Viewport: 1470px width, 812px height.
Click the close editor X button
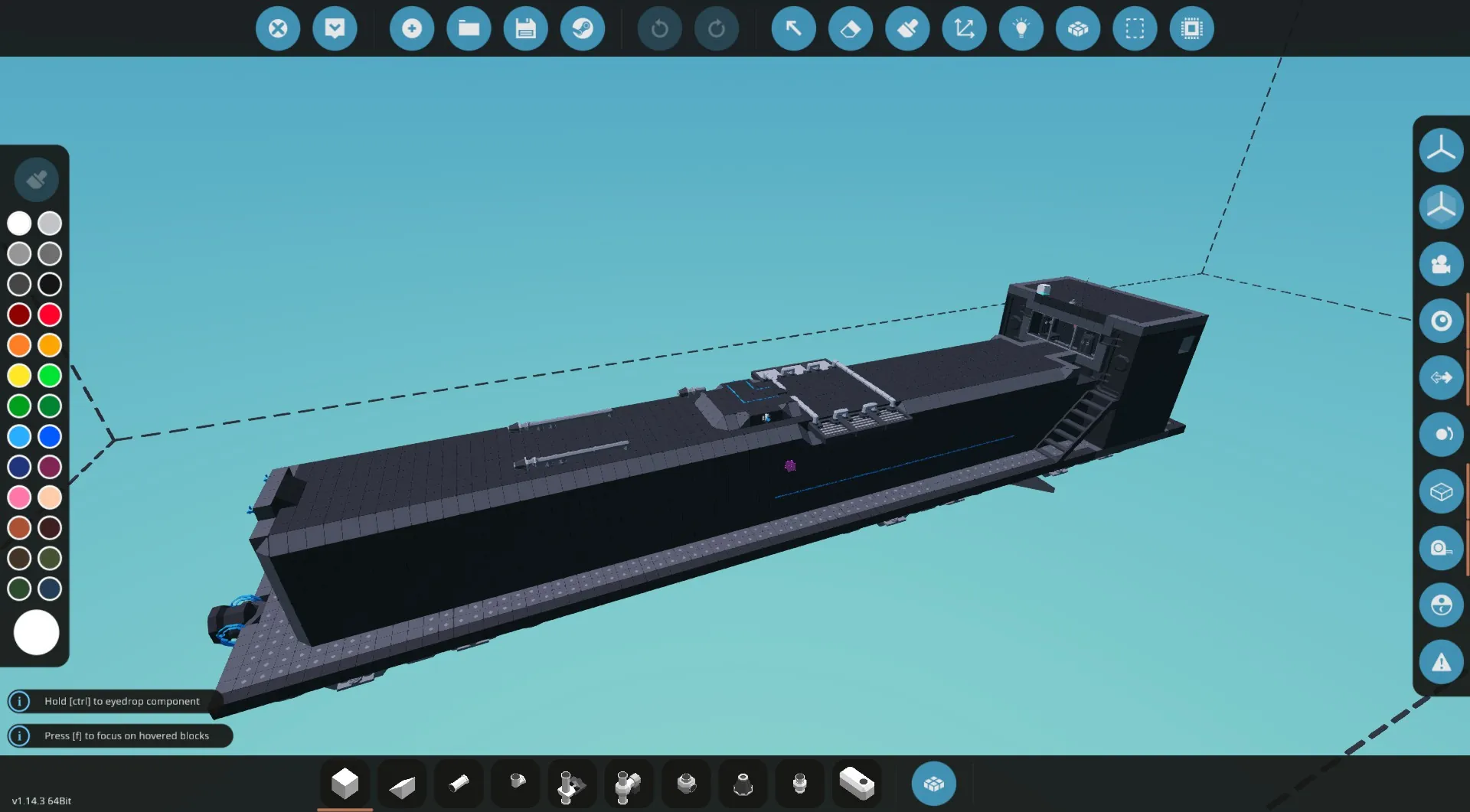278,29
